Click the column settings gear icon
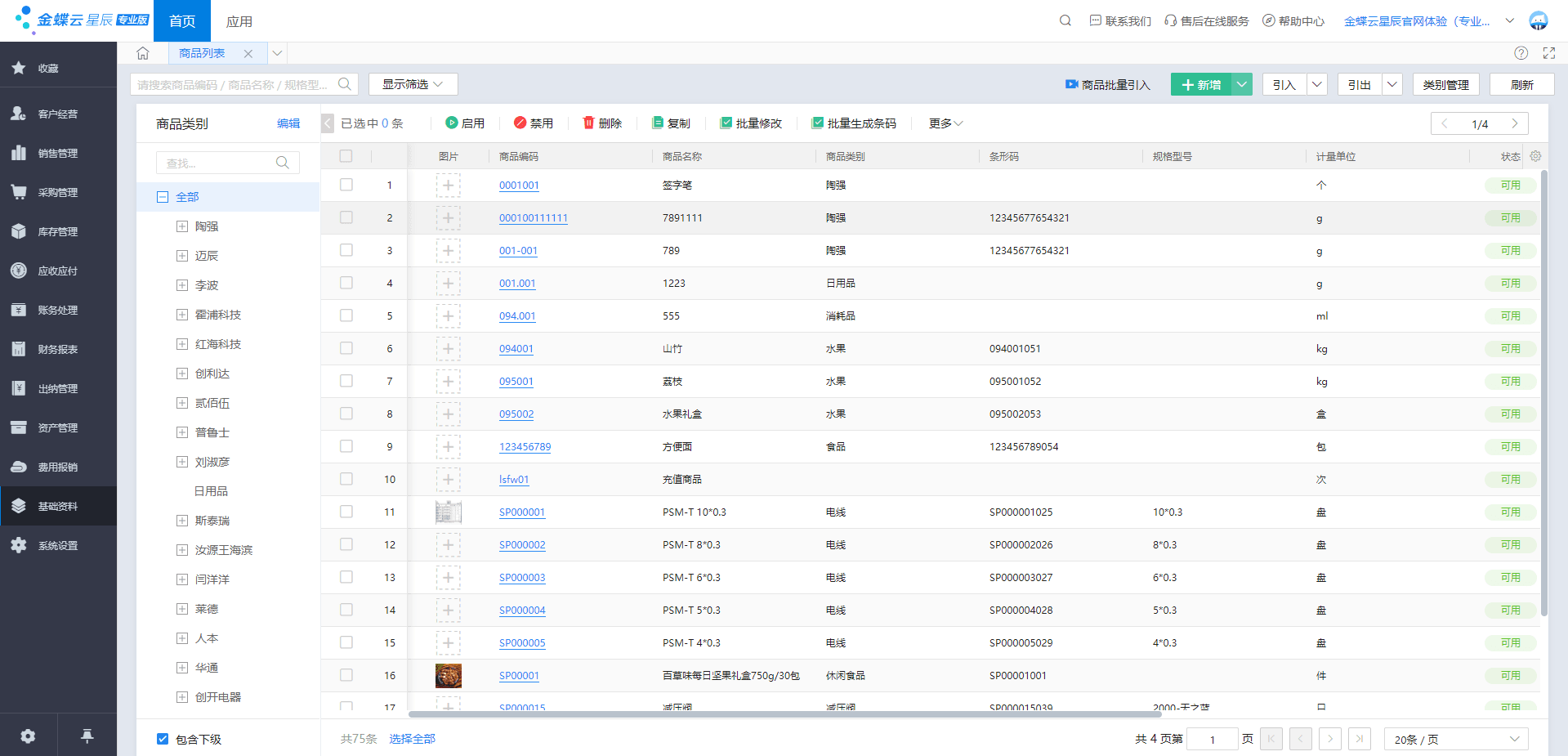 [1535, 156]
